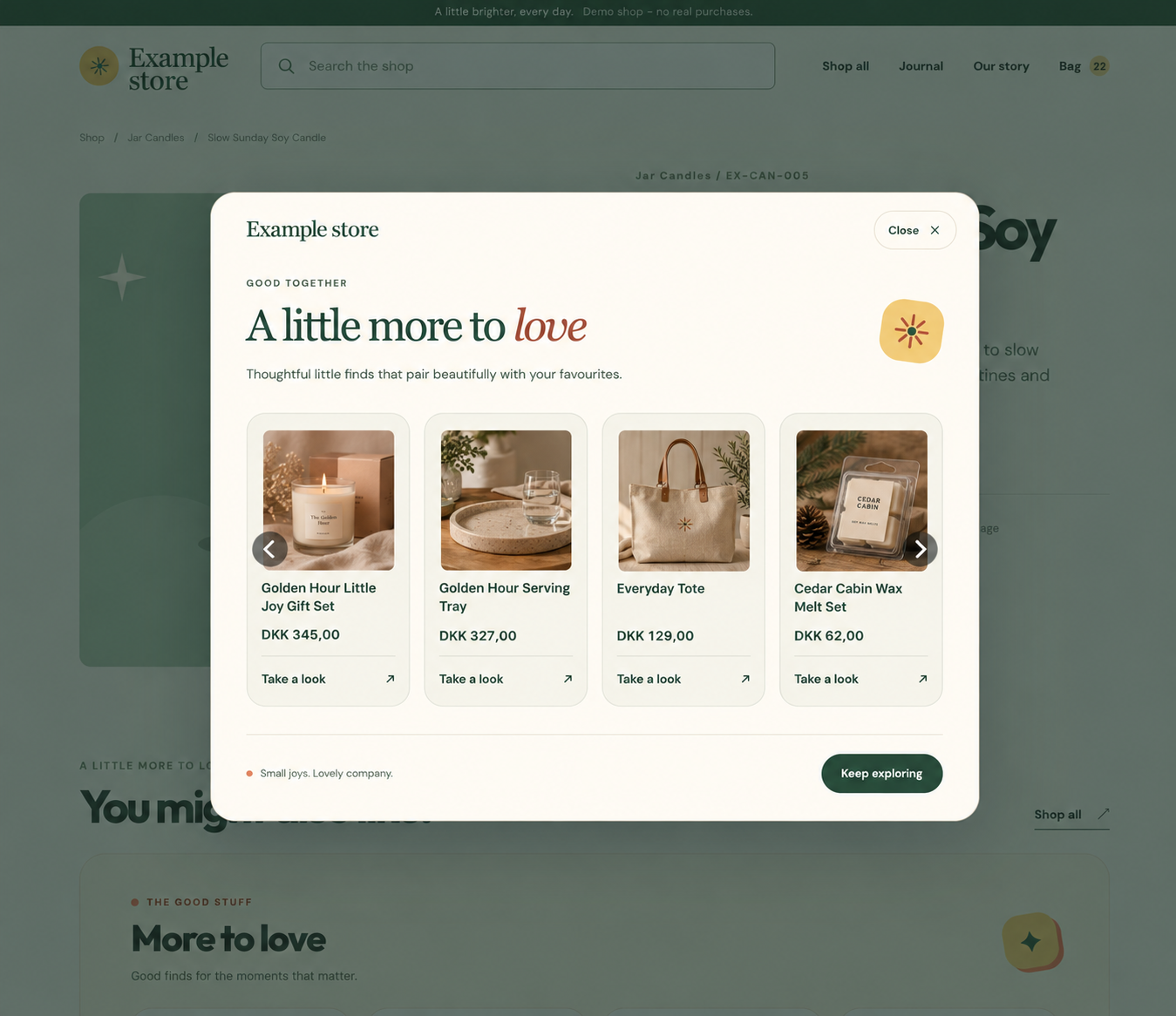Click the Shop all link near You might also like
Viewport: 1176px width, 1016px height.
tap(1071, 815)
